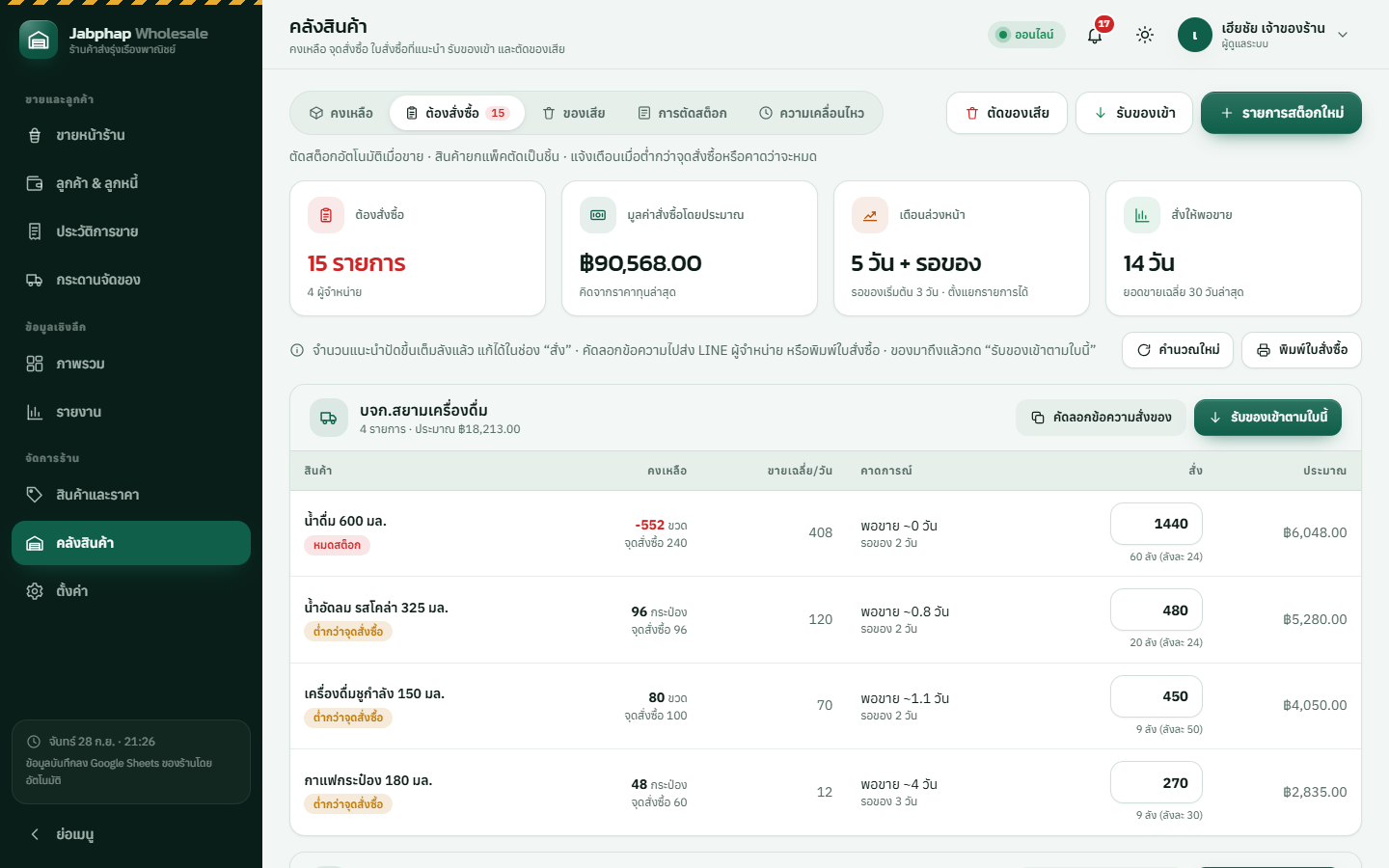Open the เฮียชัย user account dropdown
This screenshot has height=868, width=1389.
[x=1264, y=35]
